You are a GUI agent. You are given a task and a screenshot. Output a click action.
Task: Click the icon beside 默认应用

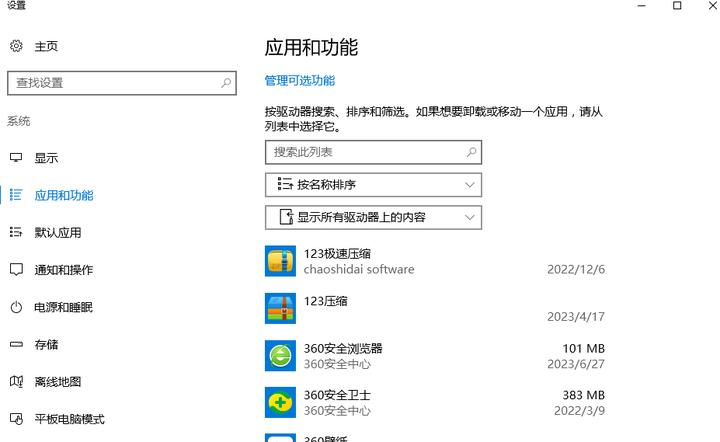pyautogui.click(x=16, y=232)
